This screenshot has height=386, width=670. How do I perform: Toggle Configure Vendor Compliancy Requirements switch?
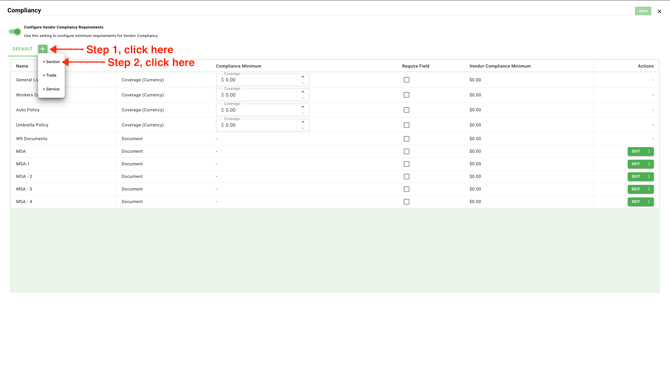(x=15, y=32)
